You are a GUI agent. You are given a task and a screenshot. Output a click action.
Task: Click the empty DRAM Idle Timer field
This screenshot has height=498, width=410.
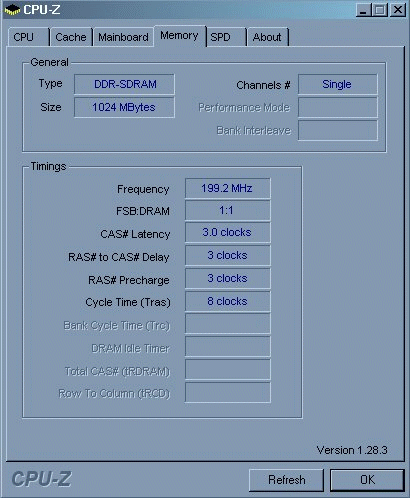pos(228,347)
